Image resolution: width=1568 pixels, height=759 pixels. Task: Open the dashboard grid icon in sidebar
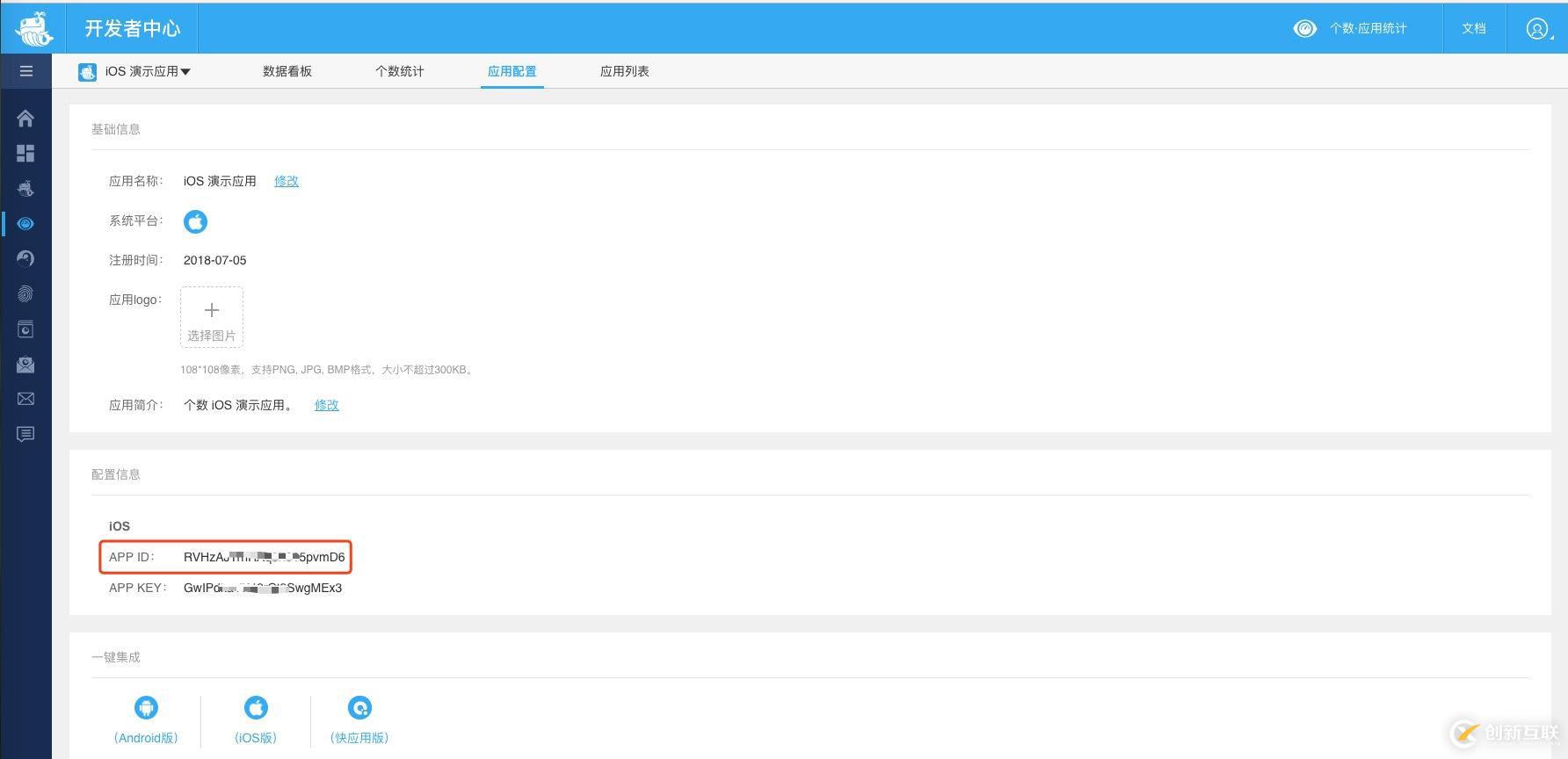[25, 154]
